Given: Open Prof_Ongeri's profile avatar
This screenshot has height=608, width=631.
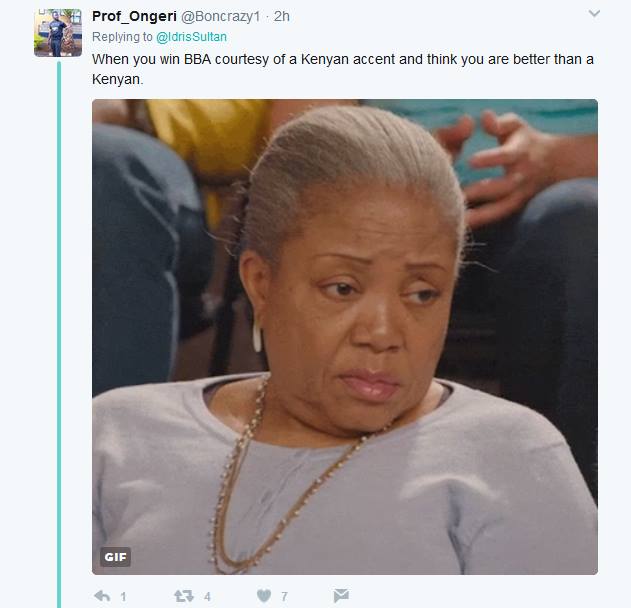Looking at the screenshot, I should tap(58, 33).
